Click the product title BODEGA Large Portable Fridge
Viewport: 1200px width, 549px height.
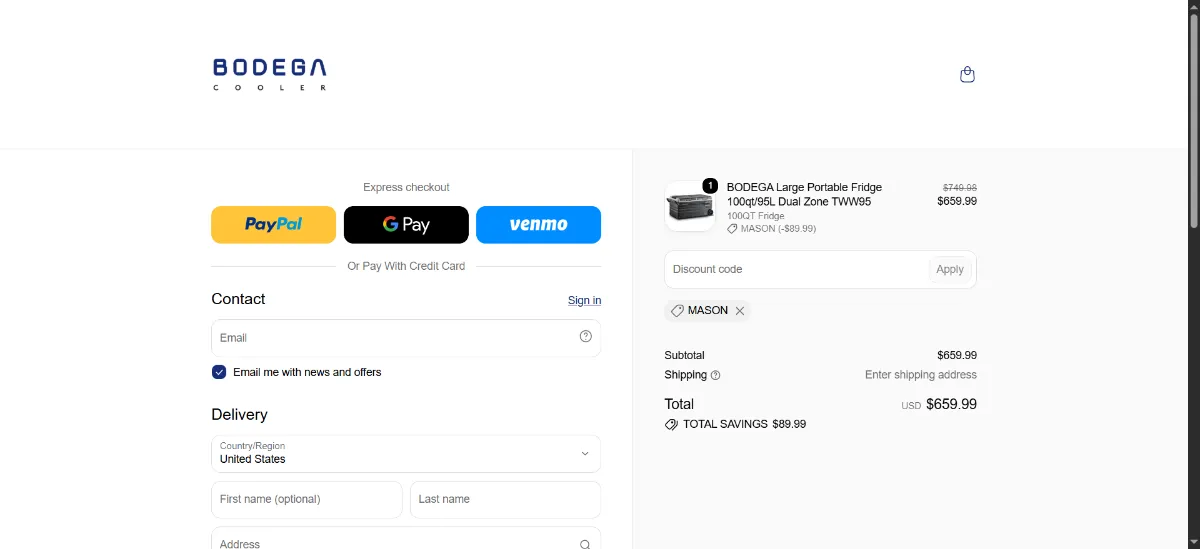804,194
